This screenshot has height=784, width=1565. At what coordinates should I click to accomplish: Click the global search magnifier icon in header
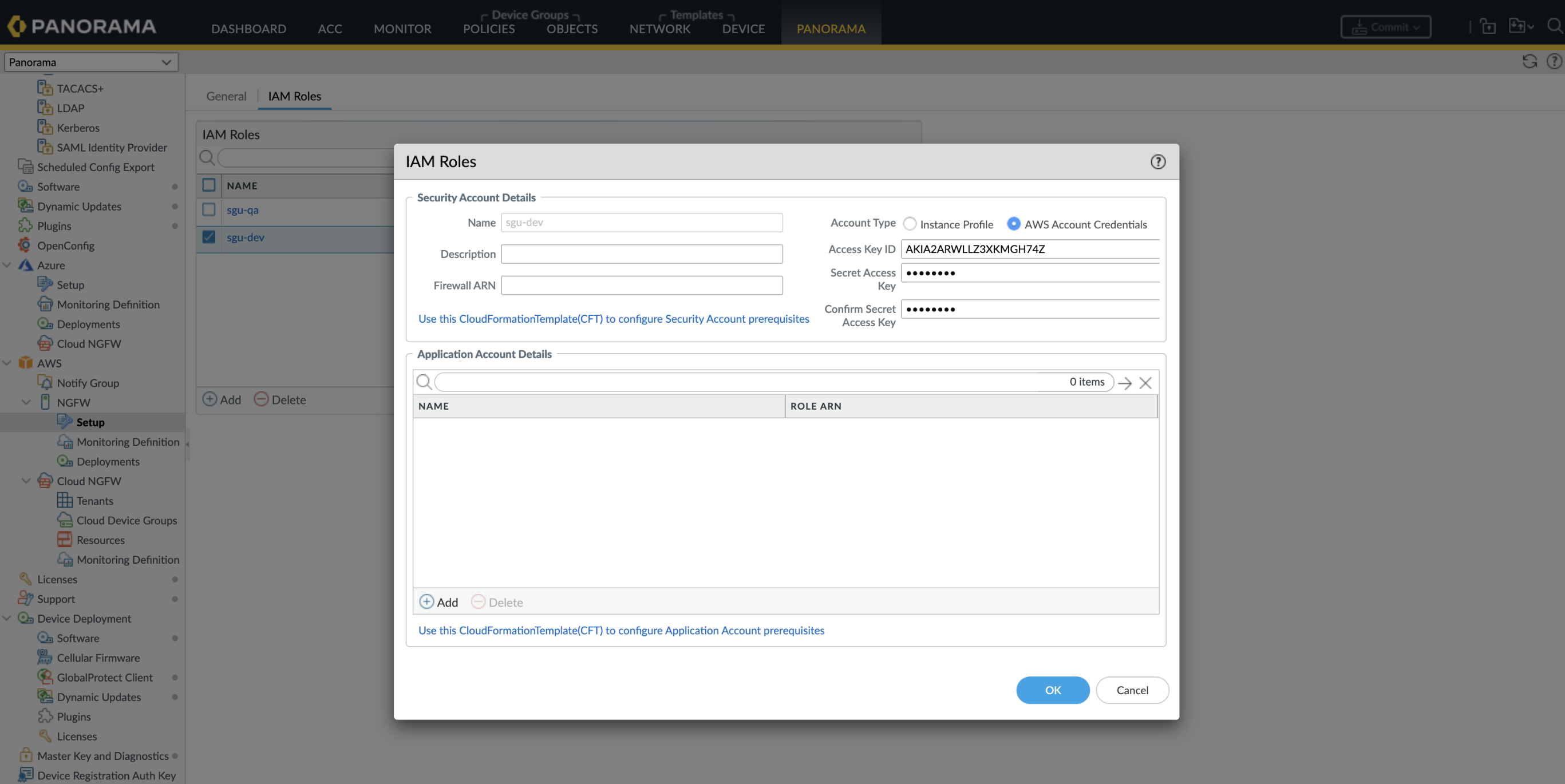[x=1554, y=26]
